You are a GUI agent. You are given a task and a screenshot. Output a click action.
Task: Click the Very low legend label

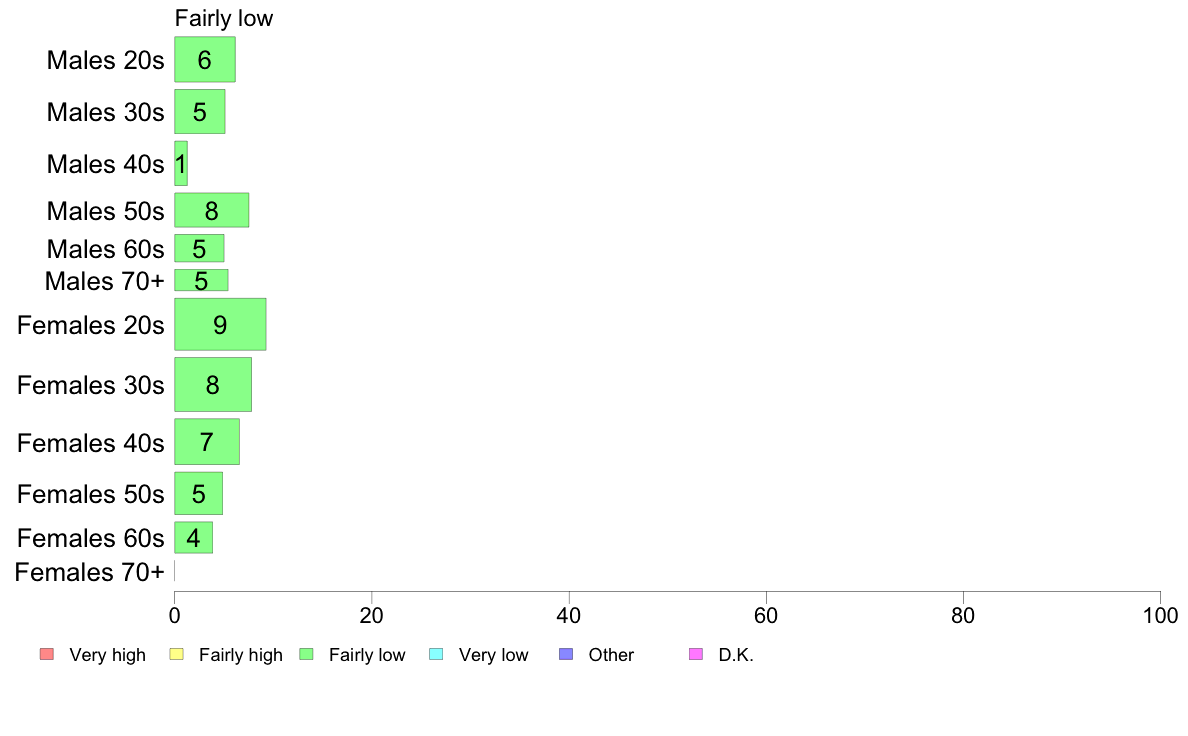[493, 655]
